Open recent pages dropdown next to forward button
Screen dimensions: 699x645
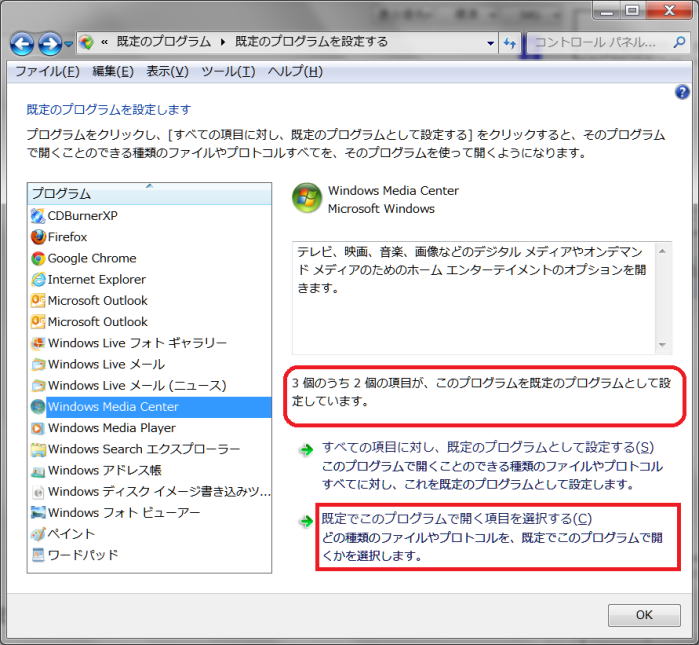pyautogui.click(x=68, y=44)
